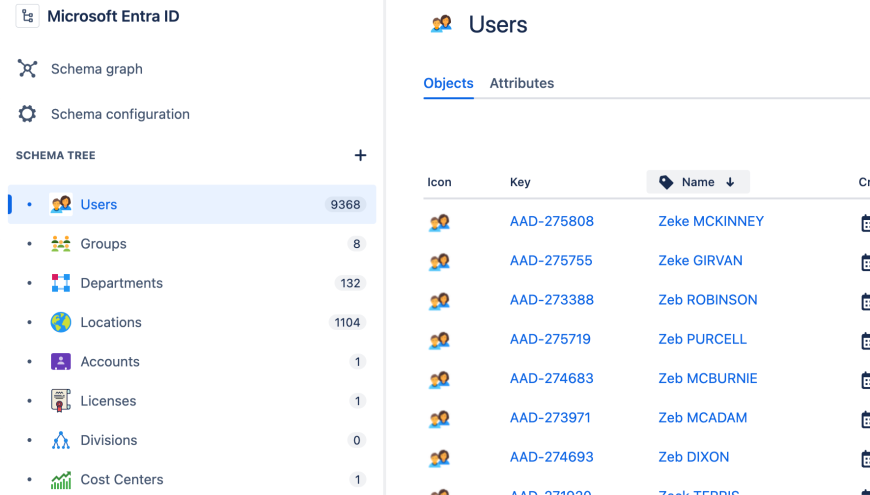
Task: Click the Divisions hierarchy icon
Action: [x=61, y=440]
